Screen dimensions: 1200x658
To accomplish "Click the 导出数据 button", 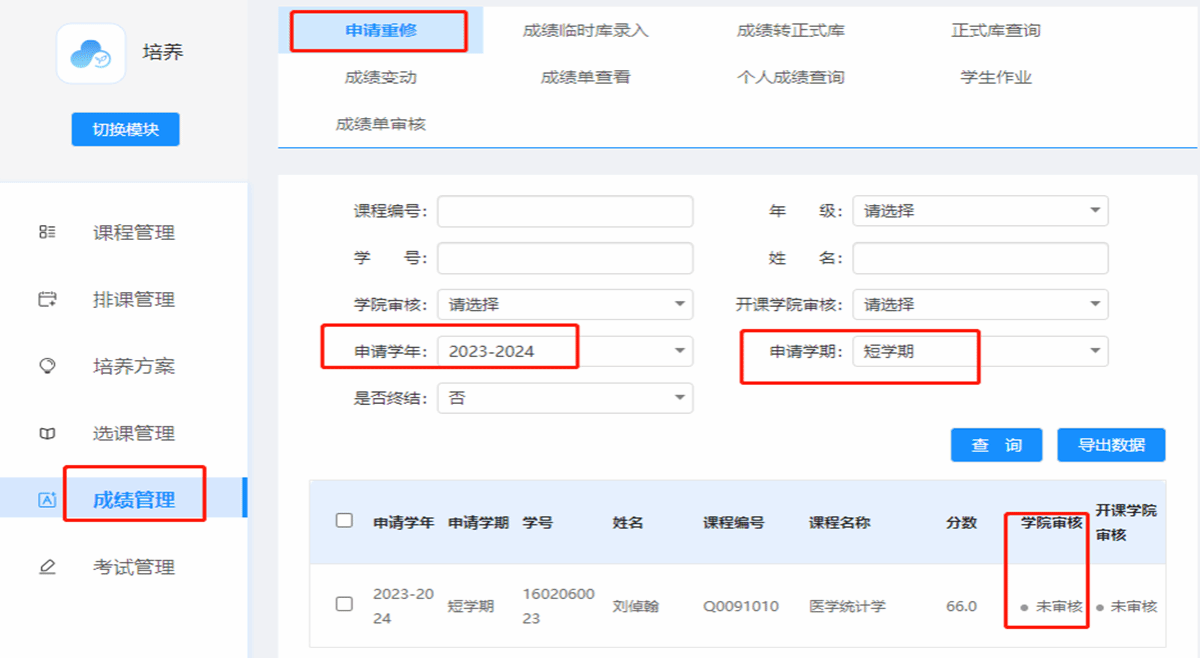I will 1111,445.
